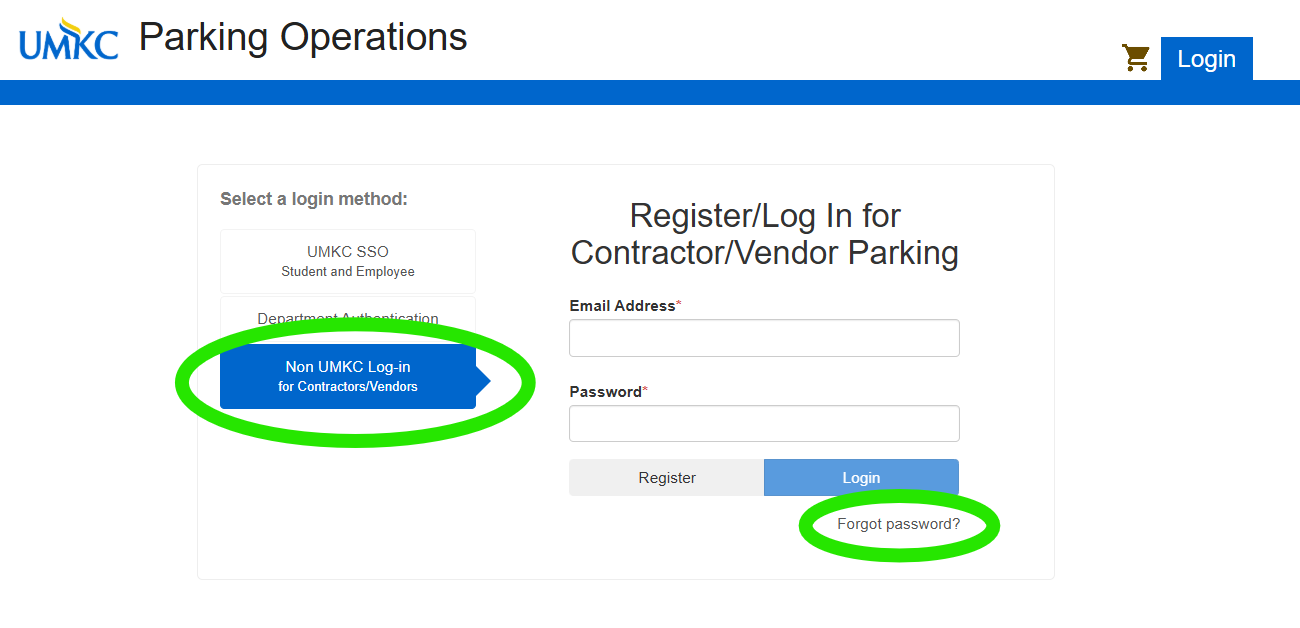Click the Email Address field label

pos(622,306)
